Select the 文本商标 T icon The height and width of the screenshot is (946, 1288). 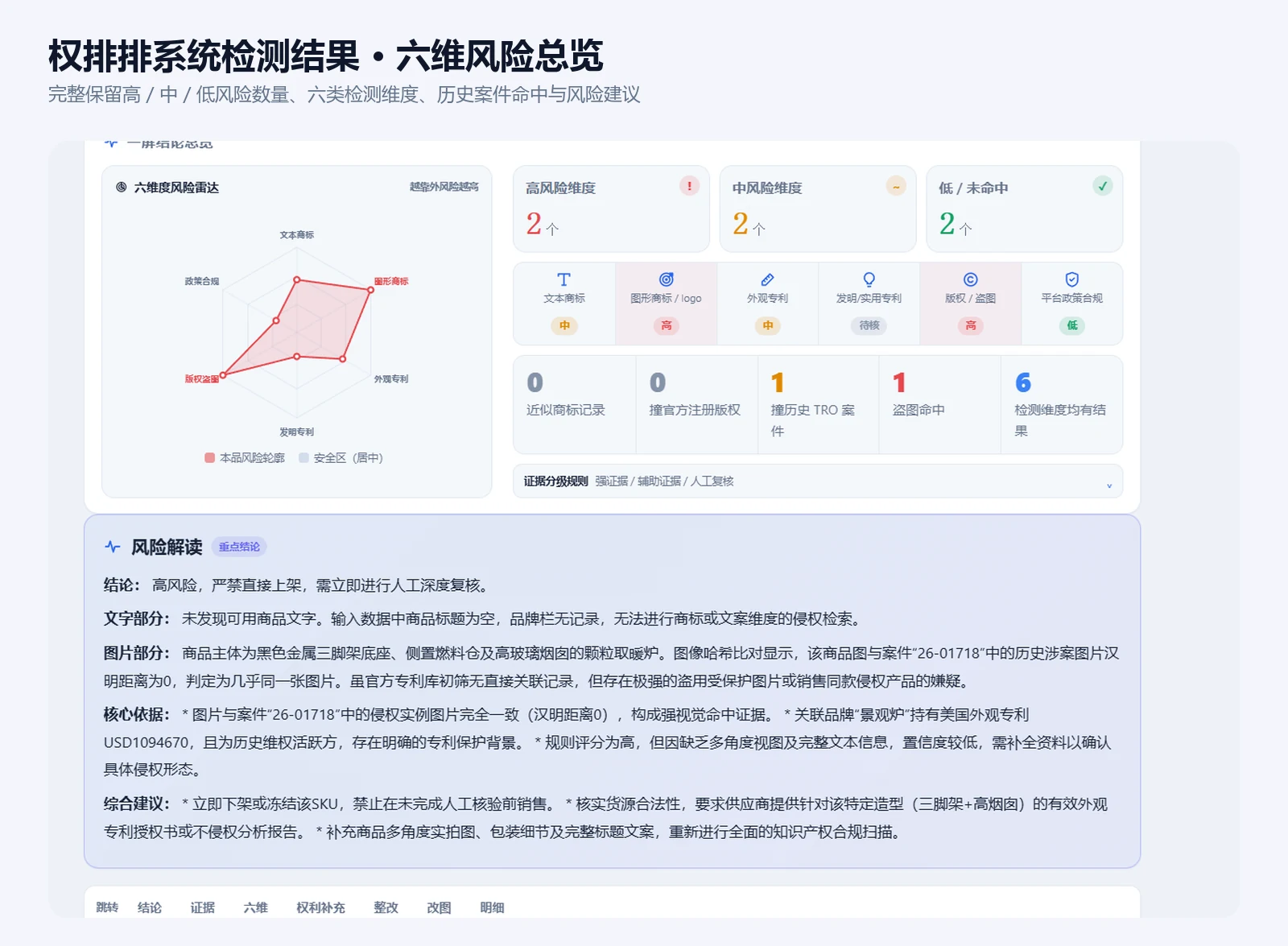tap(564, 279)
